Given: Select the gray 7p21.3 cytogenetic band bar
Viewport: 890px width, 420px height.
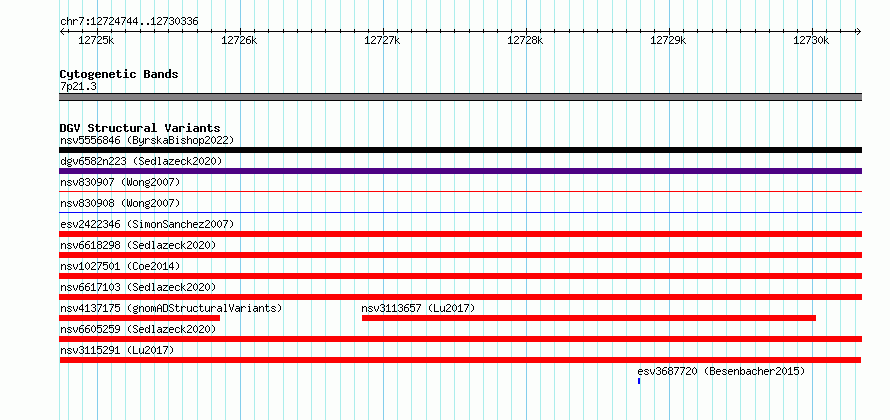Looking at the screenshot, I should pos(460,97).
